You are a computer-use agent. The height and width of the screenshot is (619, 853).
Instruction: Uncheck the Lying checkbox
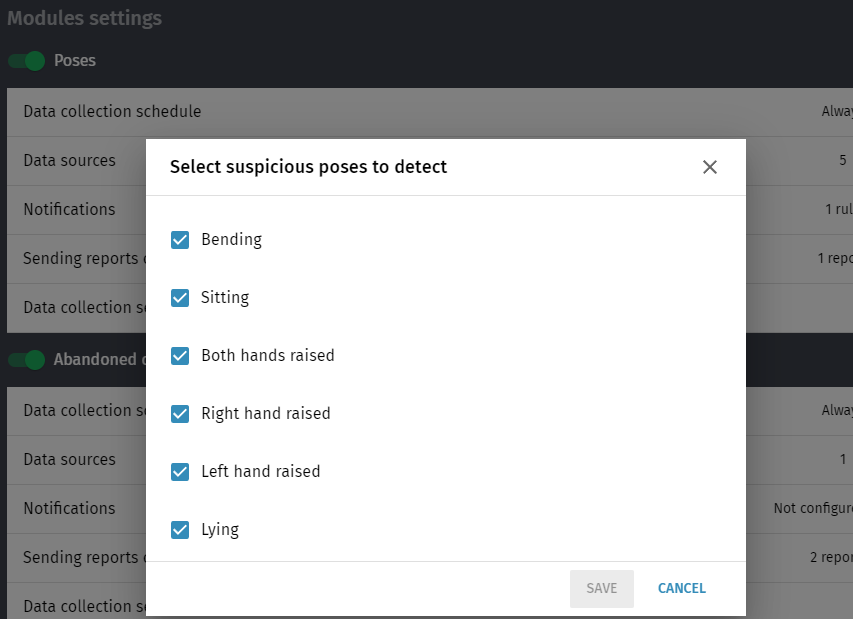point(180,530)
